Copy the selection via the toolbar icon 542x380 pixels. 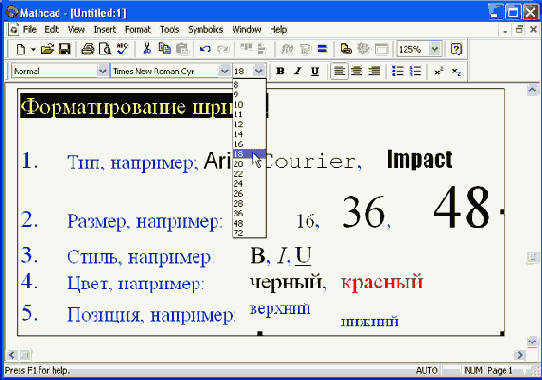[165, 49]
